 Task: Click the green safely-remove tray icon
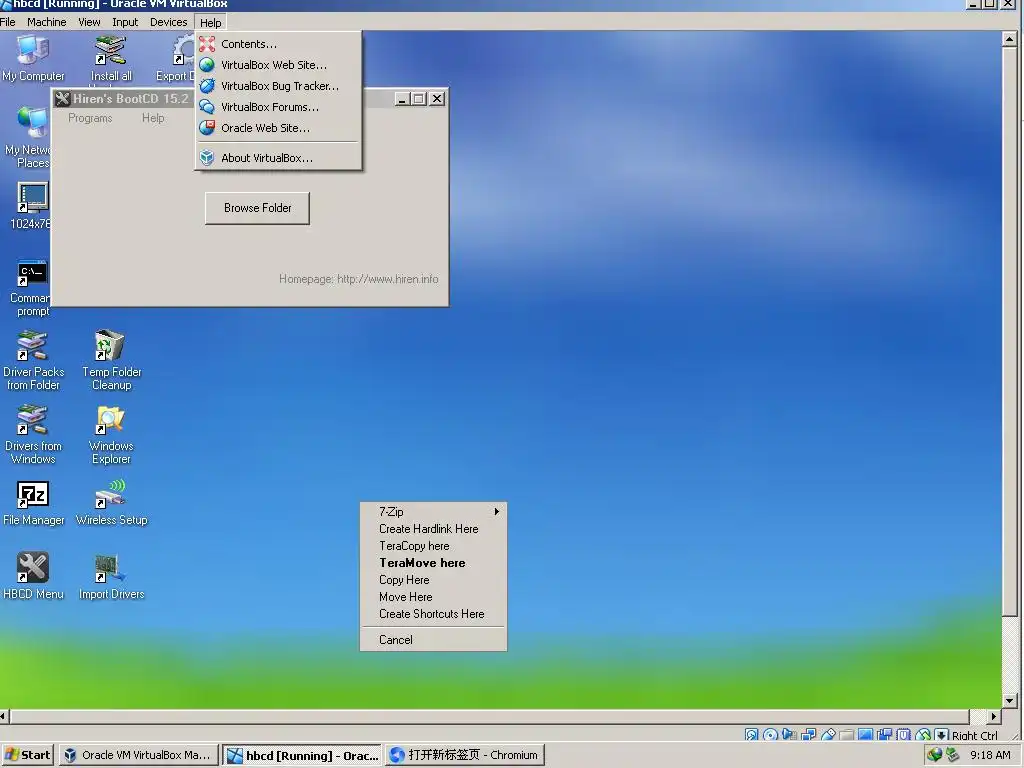[952, 755]
